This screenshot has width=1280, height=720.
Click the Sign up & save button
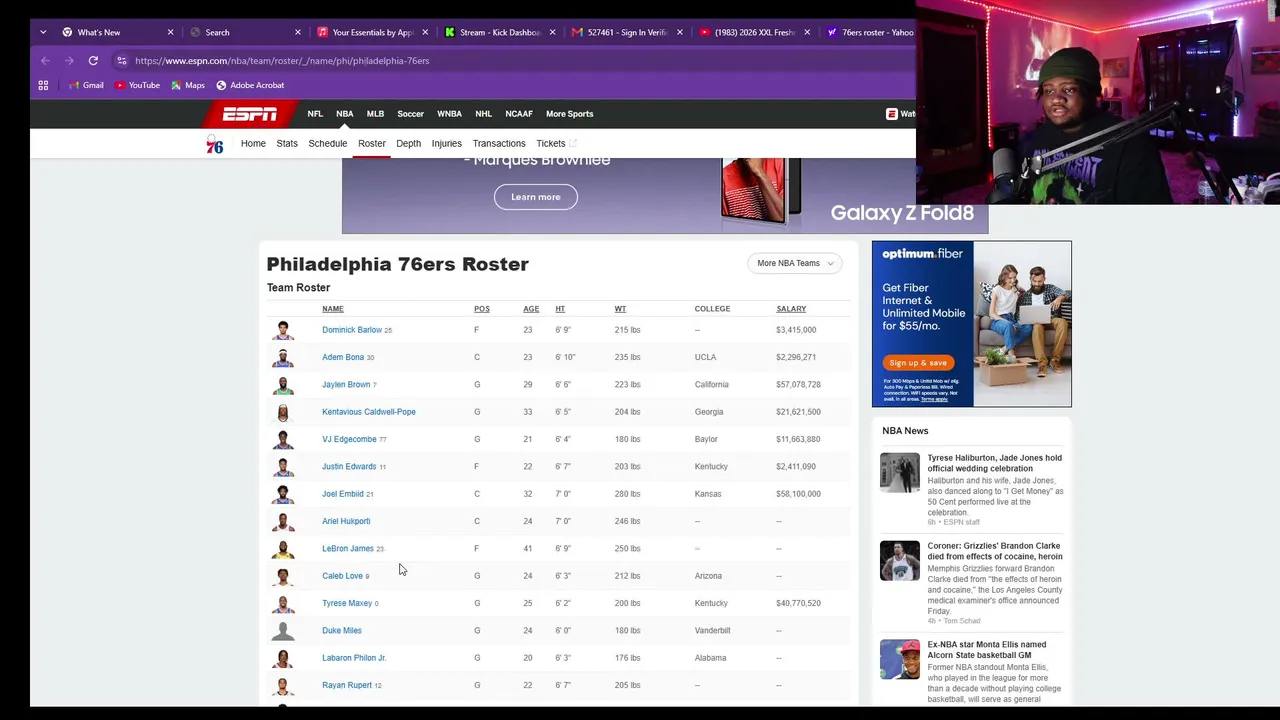point(918,363)
